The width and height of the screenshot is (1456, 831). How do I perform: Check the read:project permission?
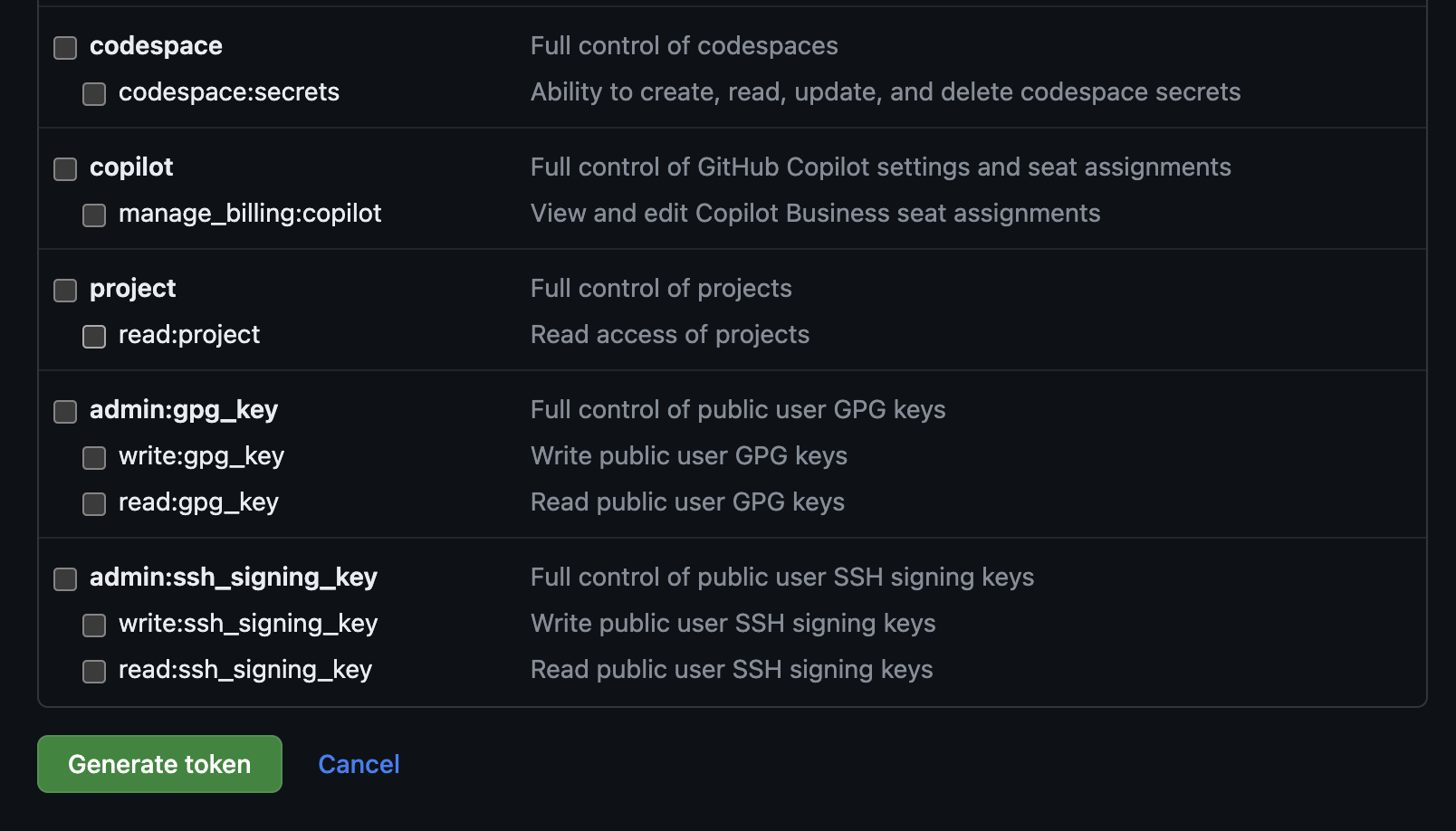click(94, 336)
